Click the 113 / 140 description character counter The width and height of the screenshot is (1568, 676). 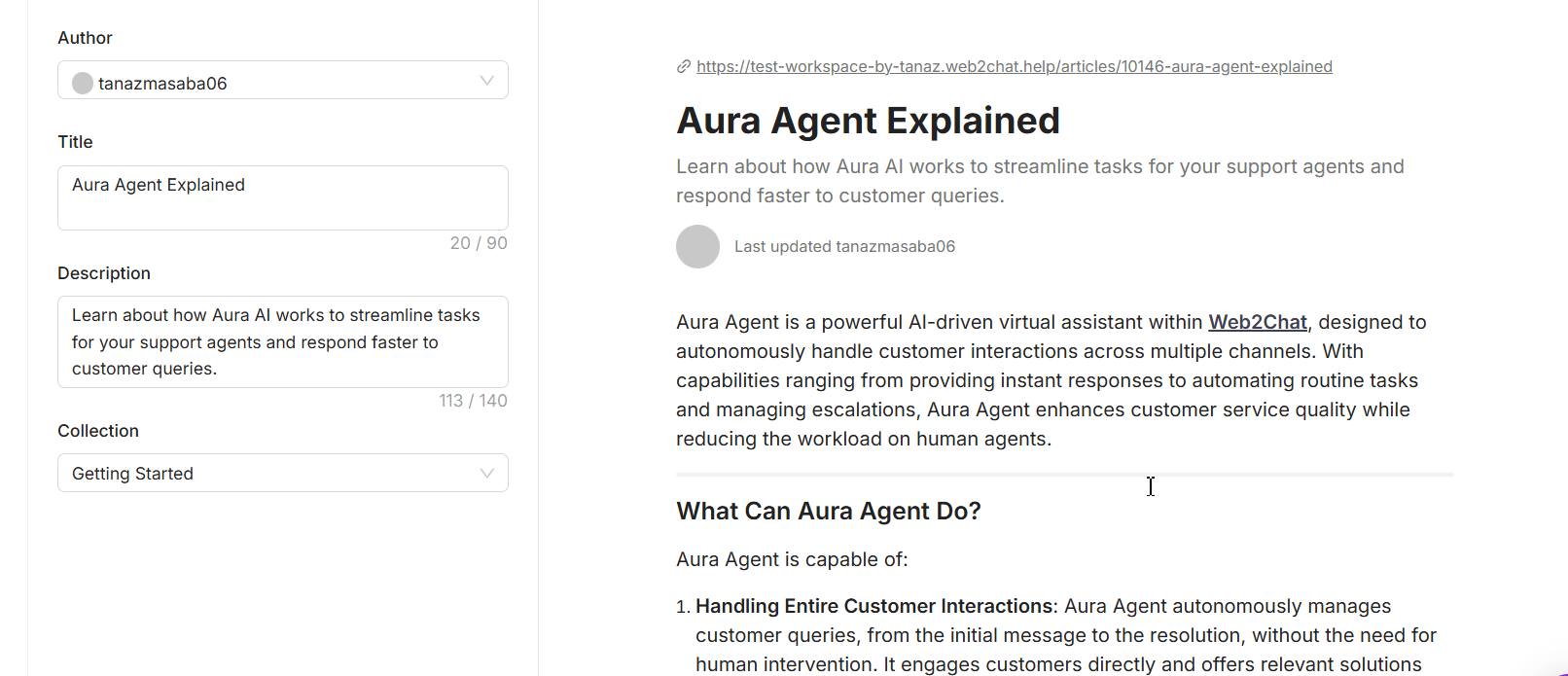pyautogui.click(x=473, y=401)
